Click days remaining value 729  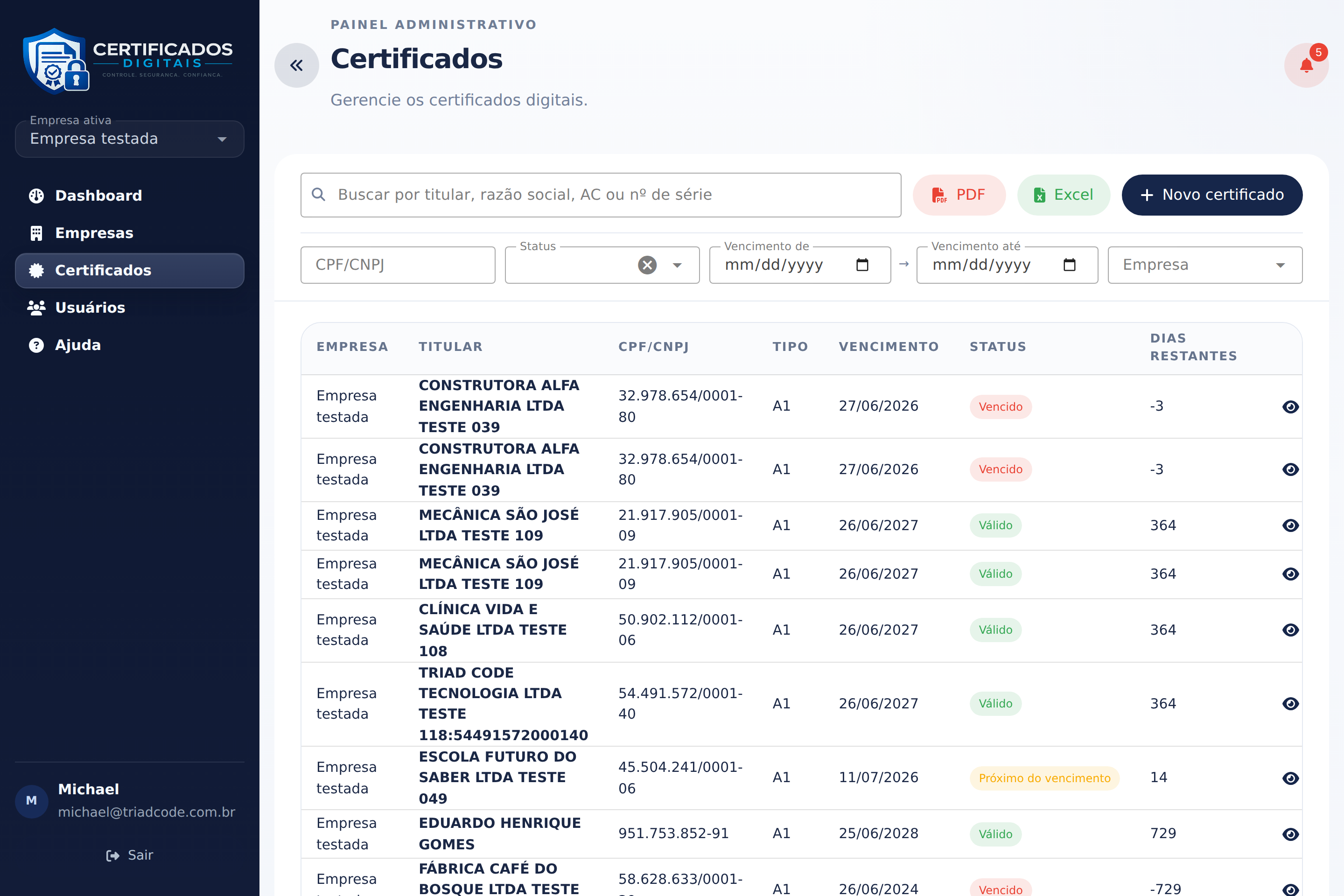[1163, 834]
